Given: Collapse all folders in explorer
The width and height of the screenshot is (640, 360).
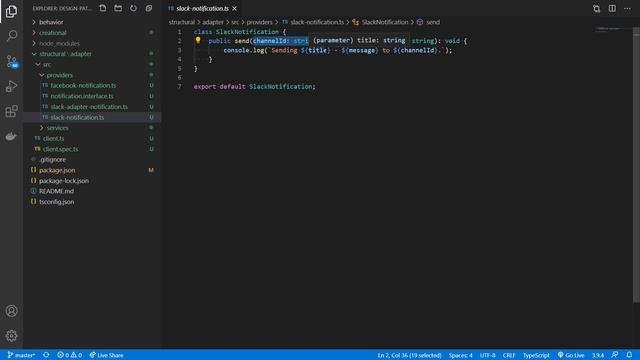Looking at the screenshot, I should point(149,8).
